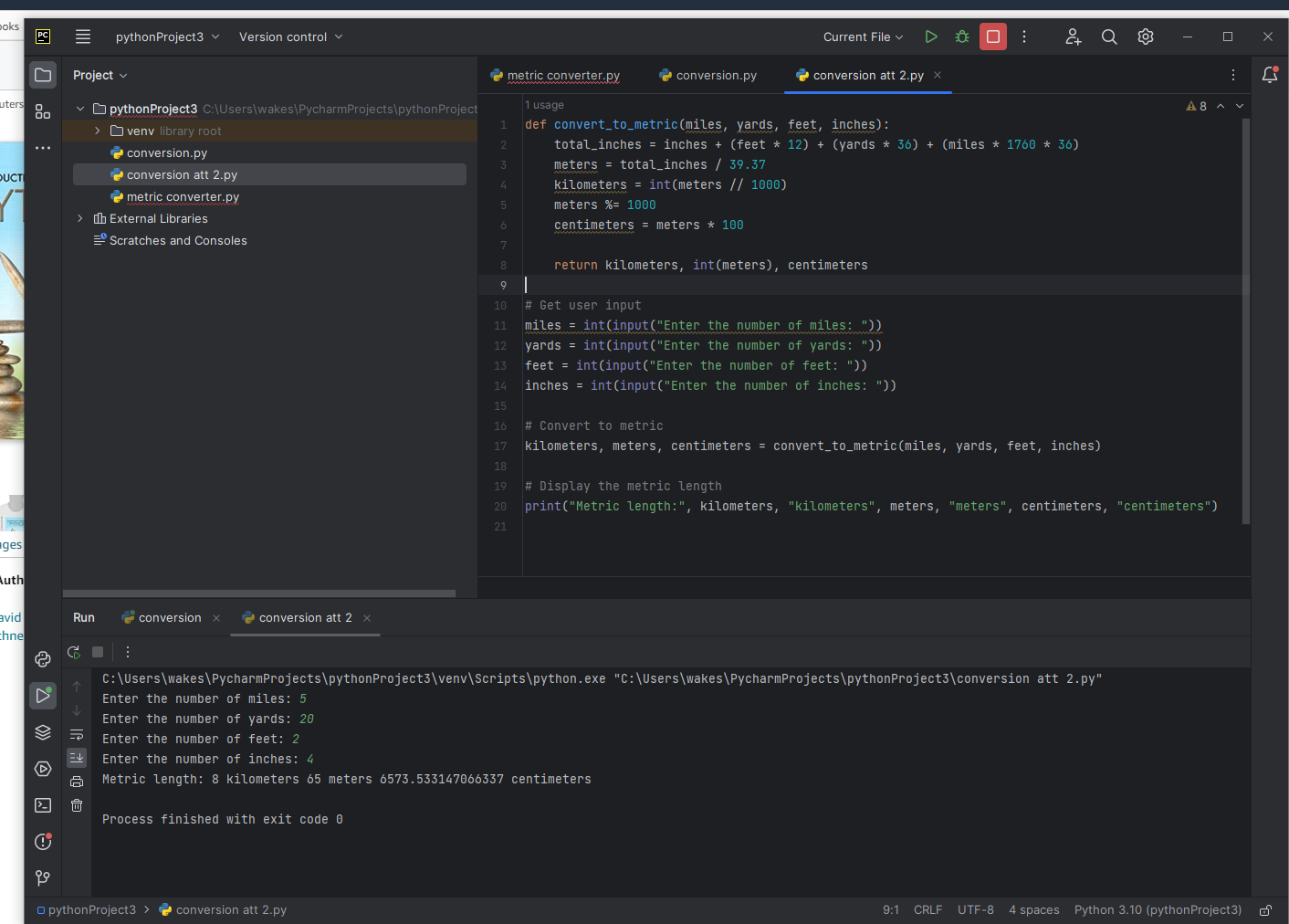
Task: Clear all run console output
Action: tap(77, 805)
